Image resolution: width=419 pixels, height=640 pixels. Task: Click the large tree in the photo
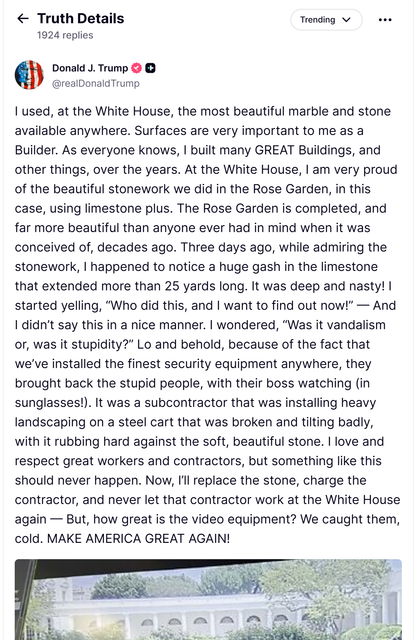(x=326, y=588)
